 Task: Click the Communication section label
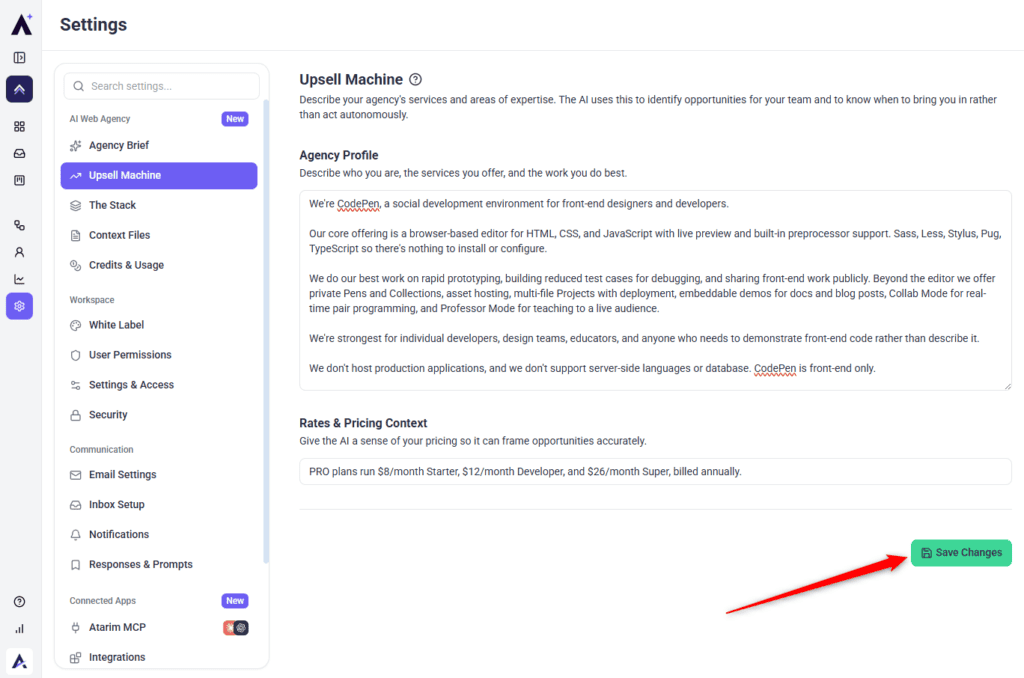(101, 449)
